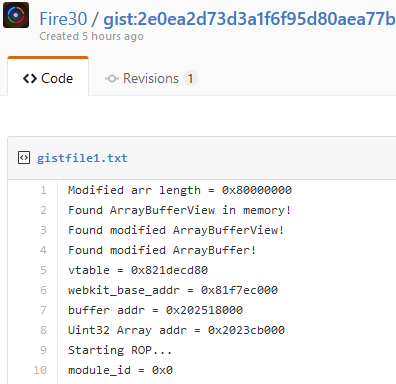This screenshot has height=384, width=396.
Task: Open the gist:2e0ea2d73d3a1f6f95d80aea77b link
Action: [249, 19]
